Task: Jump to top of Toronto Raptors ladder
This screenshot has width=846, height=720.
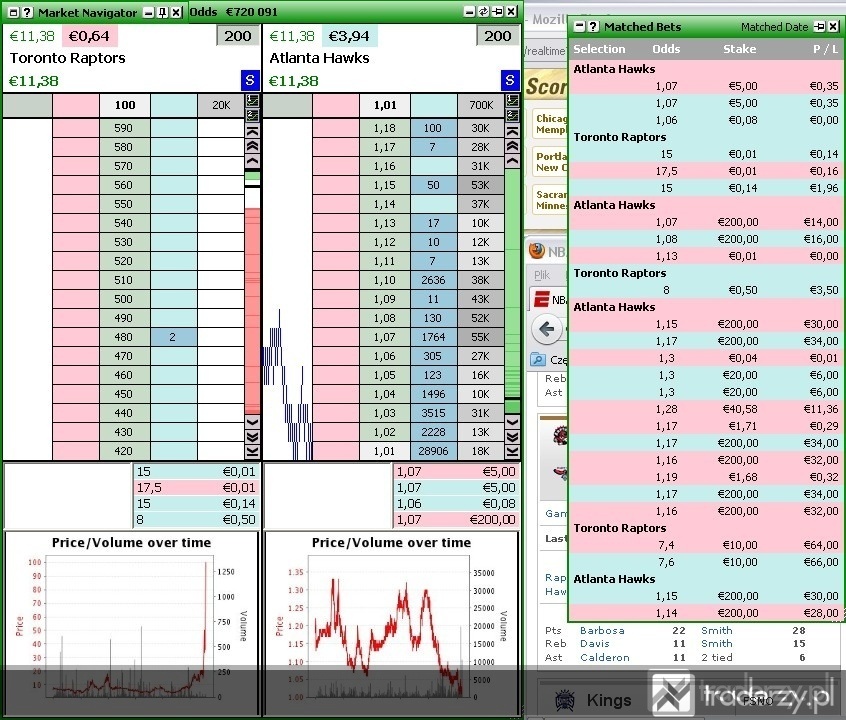Action: pos(253,131)
